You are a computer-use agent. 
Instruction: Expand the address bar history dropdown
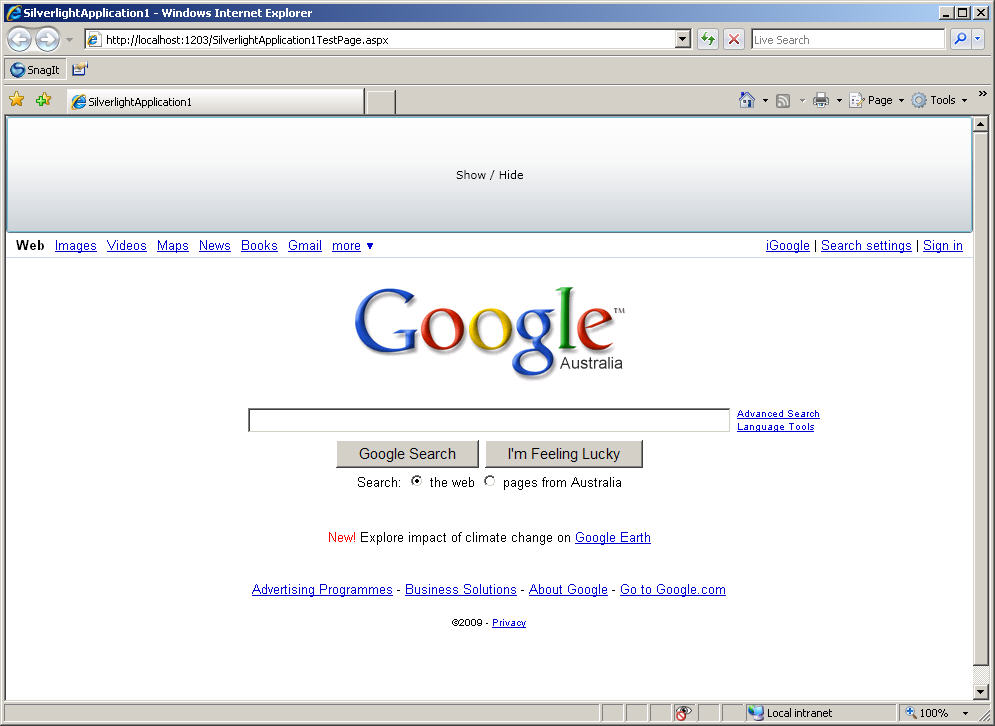click(x=683, y=39)
